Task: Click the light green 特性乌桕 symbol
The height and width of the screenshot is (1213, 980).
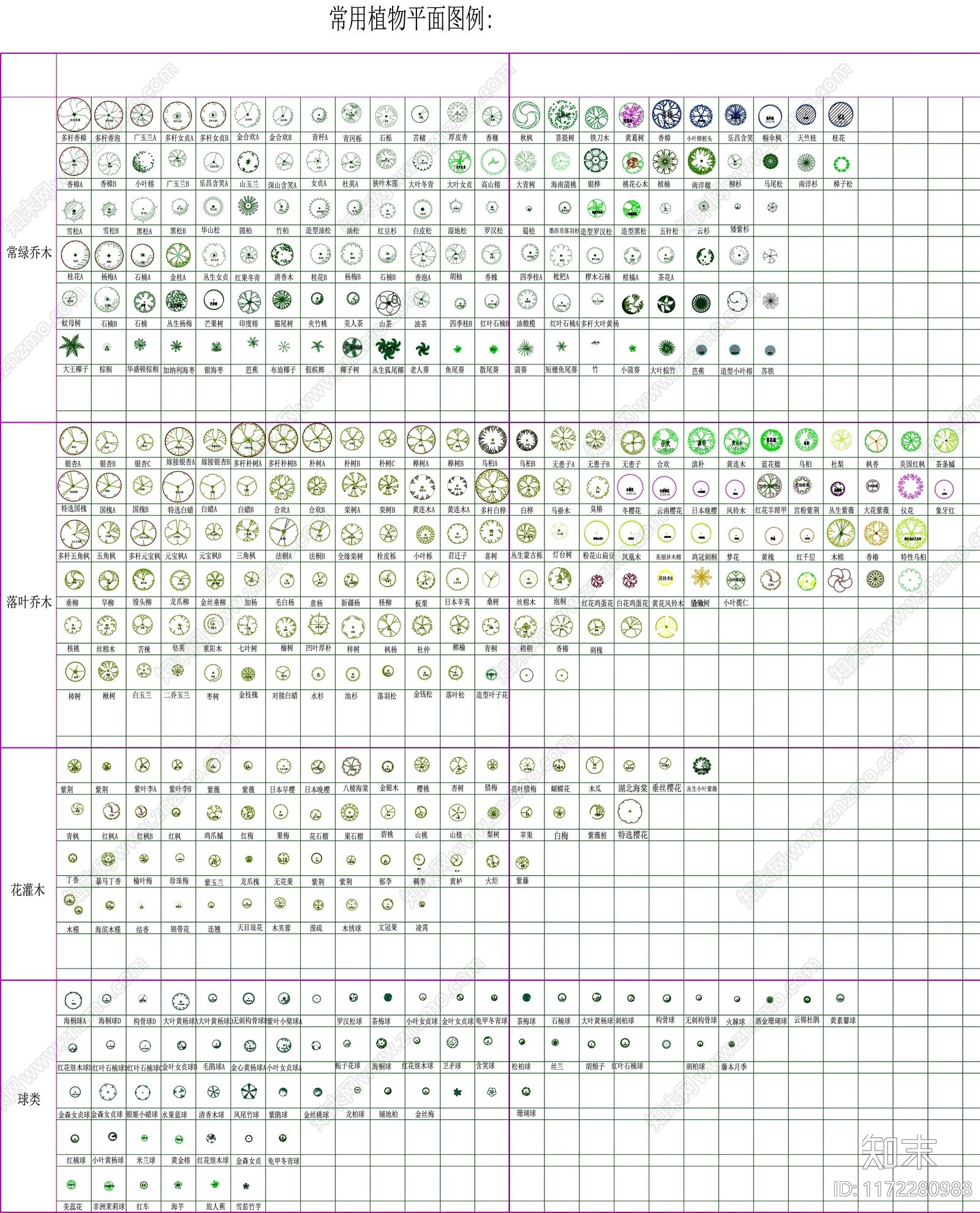Action: [911, 533]
